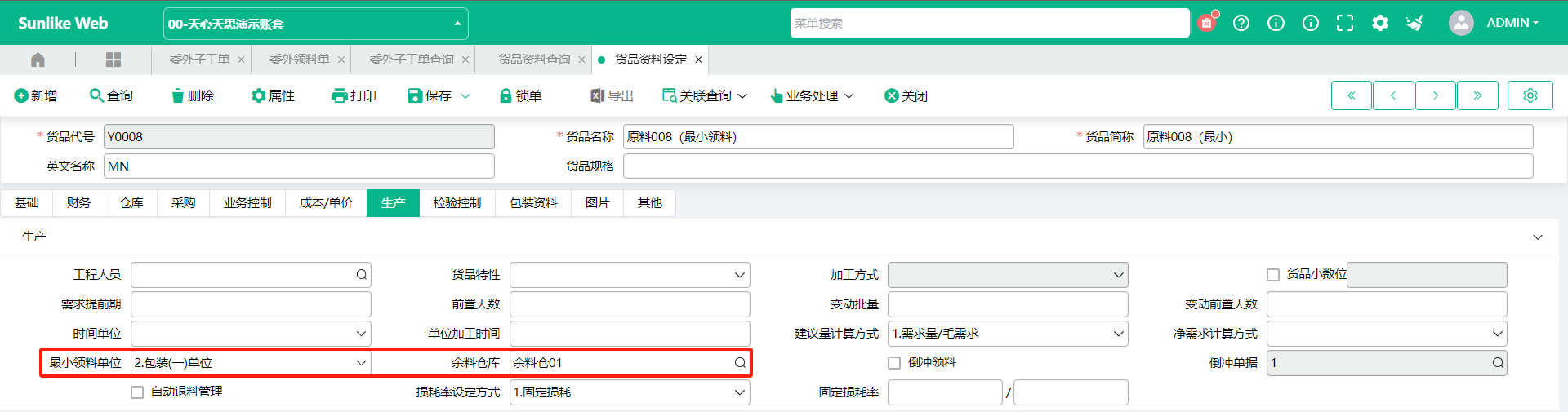Toggle 货品小数位 checkbox

[x=1273, y=275]
